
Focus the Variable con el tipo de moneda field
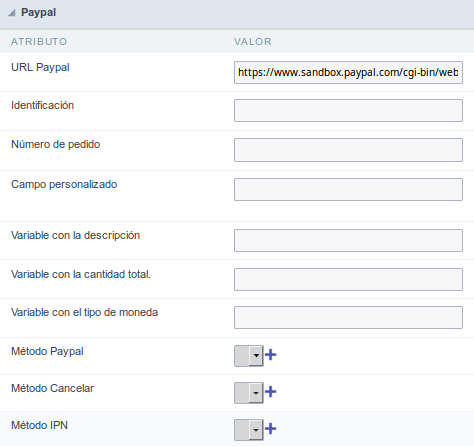348,317
